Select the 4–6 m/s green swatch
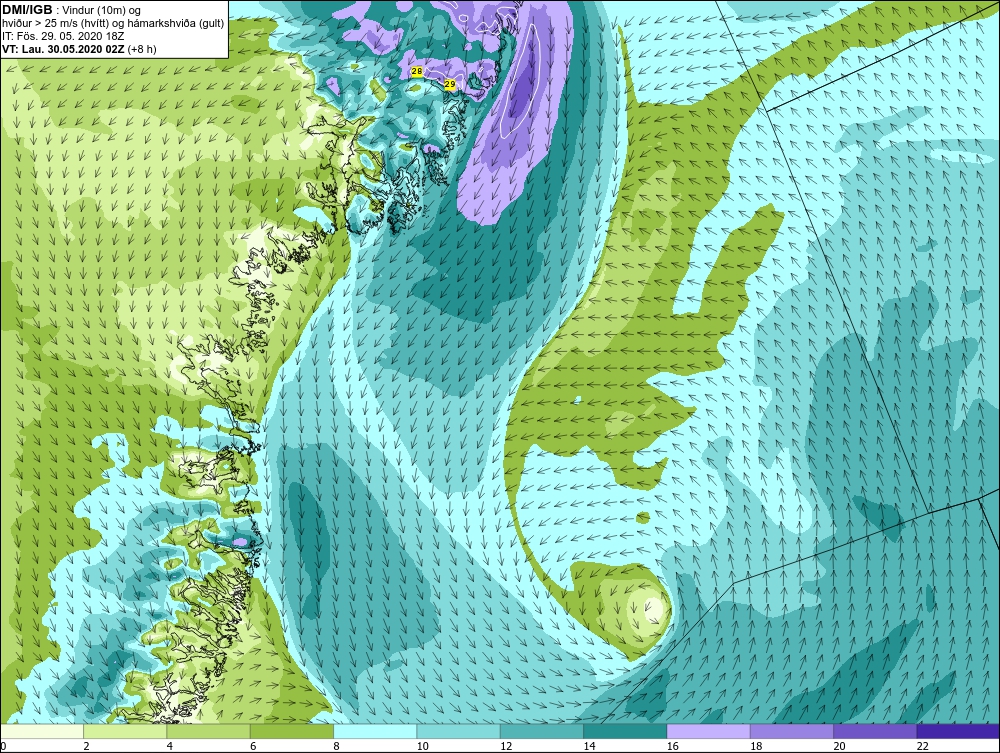The width and height of the screenshot is (1000, 753). [209, 731]
